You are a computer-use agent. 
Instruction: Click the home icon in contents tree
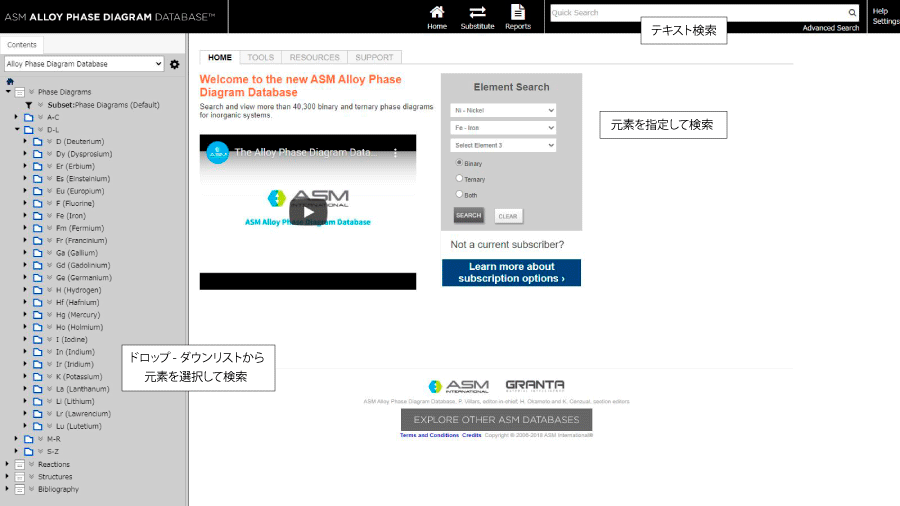pyautogui.click(x=10, y=81)
